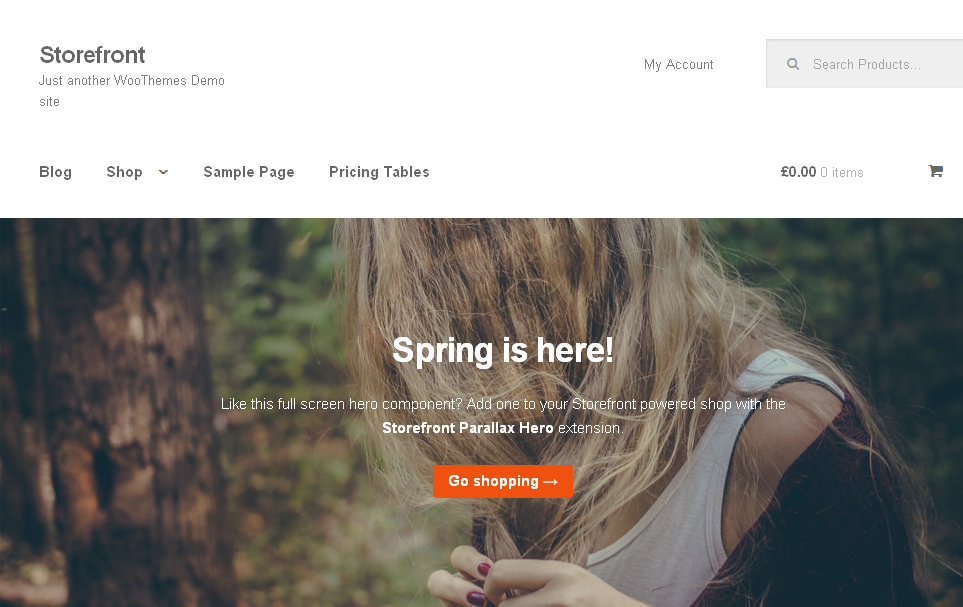Click the Spring is here! heading
Image resolution: width=963 pixels, height=607 pixels.
point(503,350)
